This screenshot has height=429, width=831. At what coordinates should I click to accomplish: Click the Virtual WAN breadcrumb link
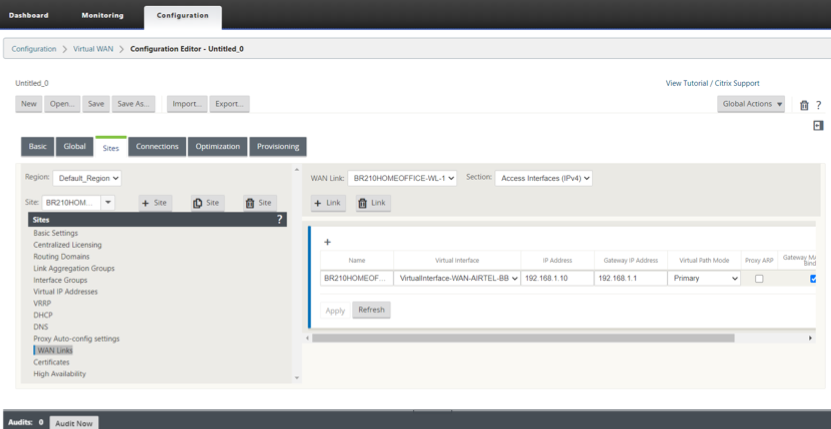[x=93, y=49]
